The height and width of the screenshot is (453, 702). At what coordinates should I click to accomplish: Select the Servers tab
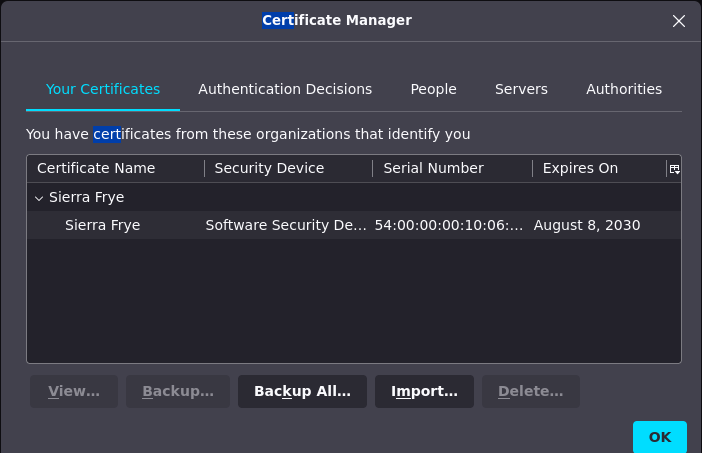pyautogui.click(x=521, y=89)
